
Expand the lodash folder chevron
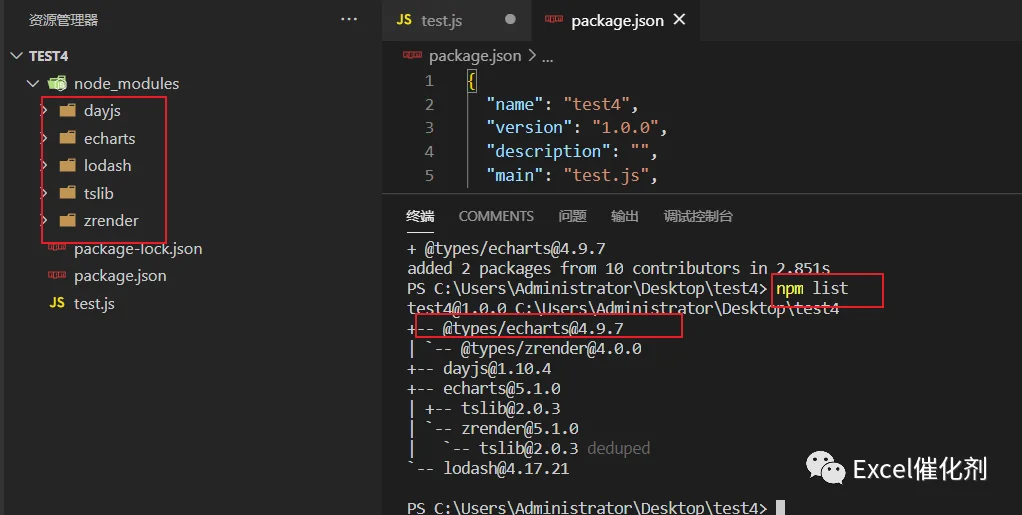point(44,166)
